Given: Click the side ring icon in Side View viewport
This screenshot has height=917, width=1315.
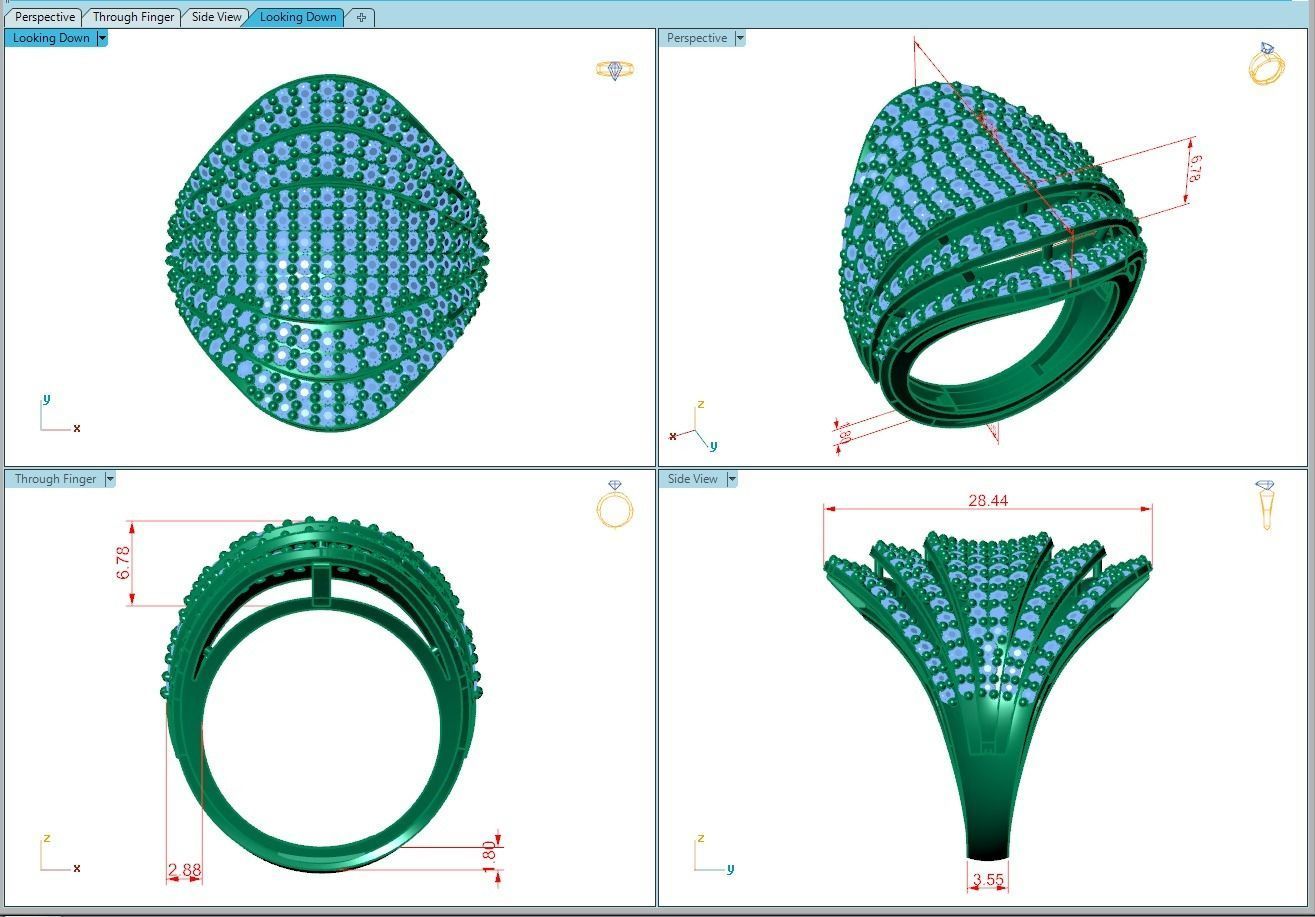Looking at the screenshot, I should 1266,505.
